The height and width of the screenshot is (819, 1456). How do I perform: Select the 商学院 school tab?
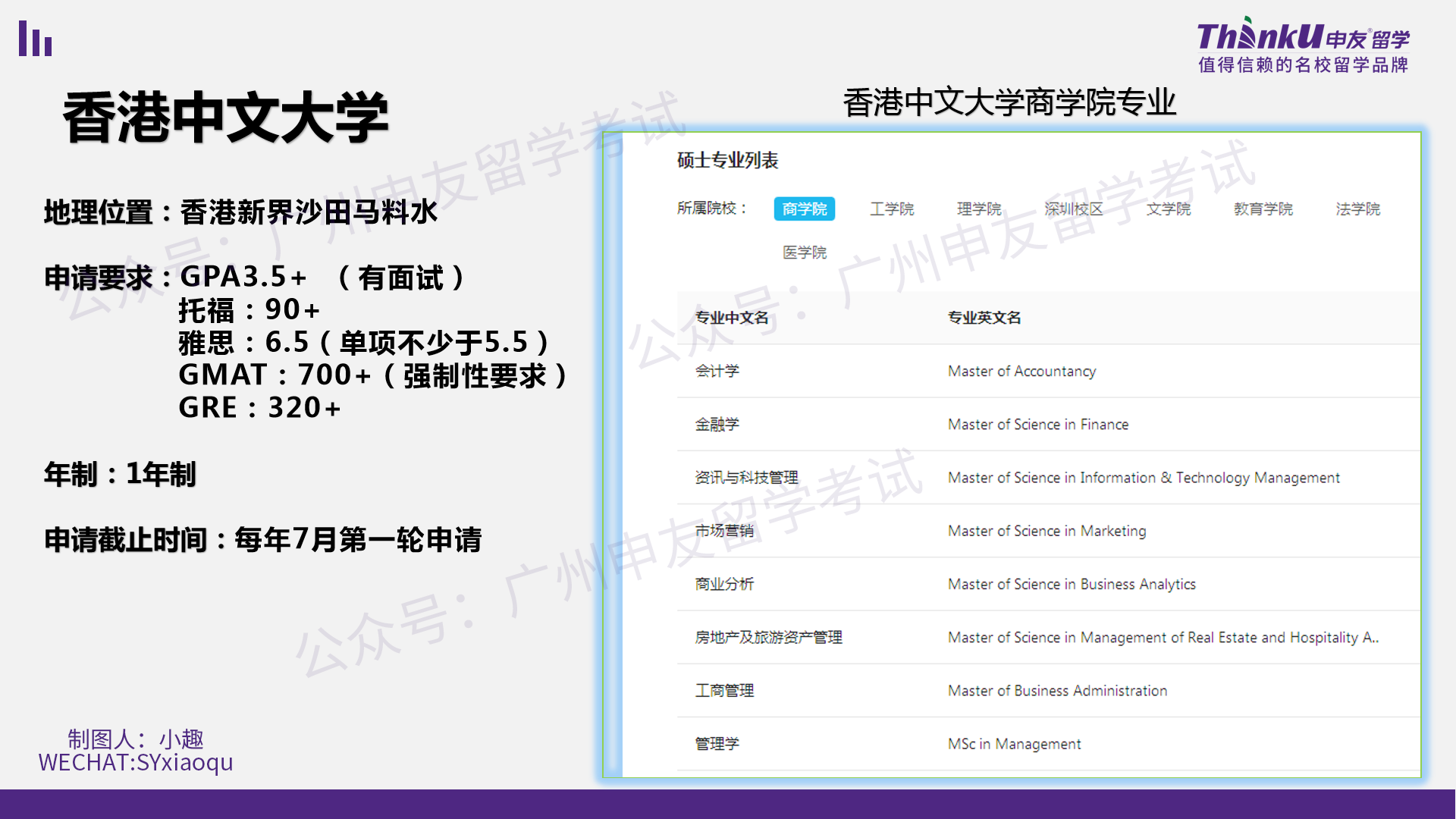tap(804, 209)
